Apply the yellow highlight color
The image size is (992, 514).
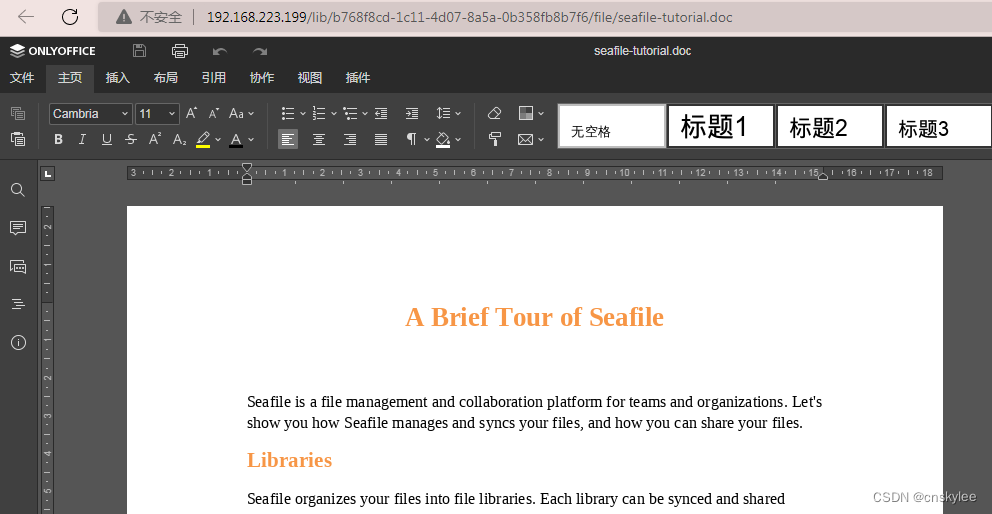[202, 139]
